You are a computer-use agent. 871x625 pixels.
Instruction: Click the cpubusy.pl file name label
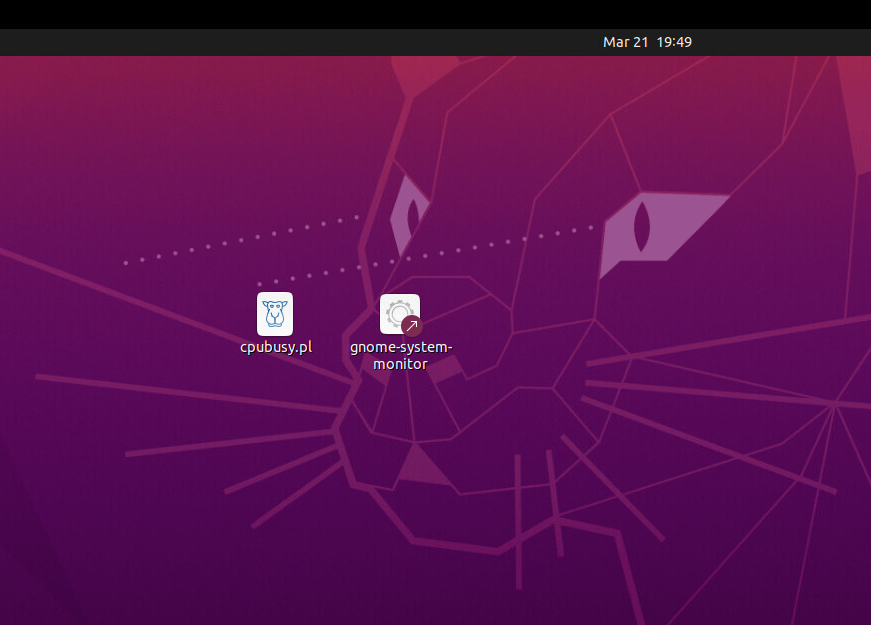(x=276, y=347)
